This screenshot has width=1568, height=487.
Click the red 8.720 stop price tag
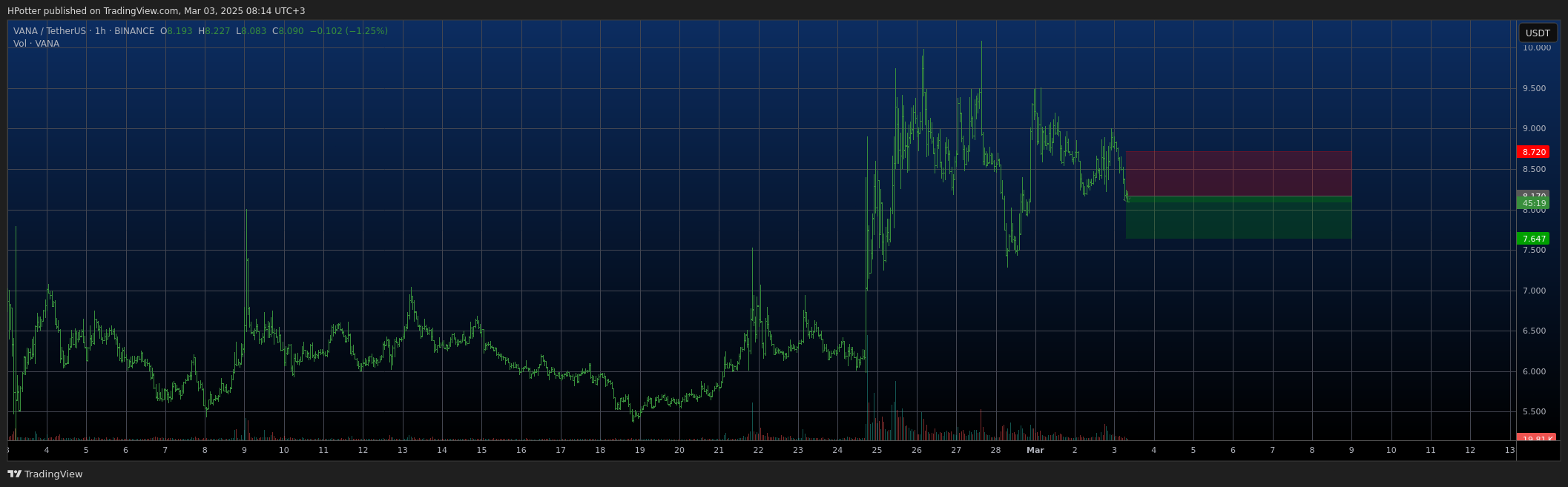point(1533,152)
